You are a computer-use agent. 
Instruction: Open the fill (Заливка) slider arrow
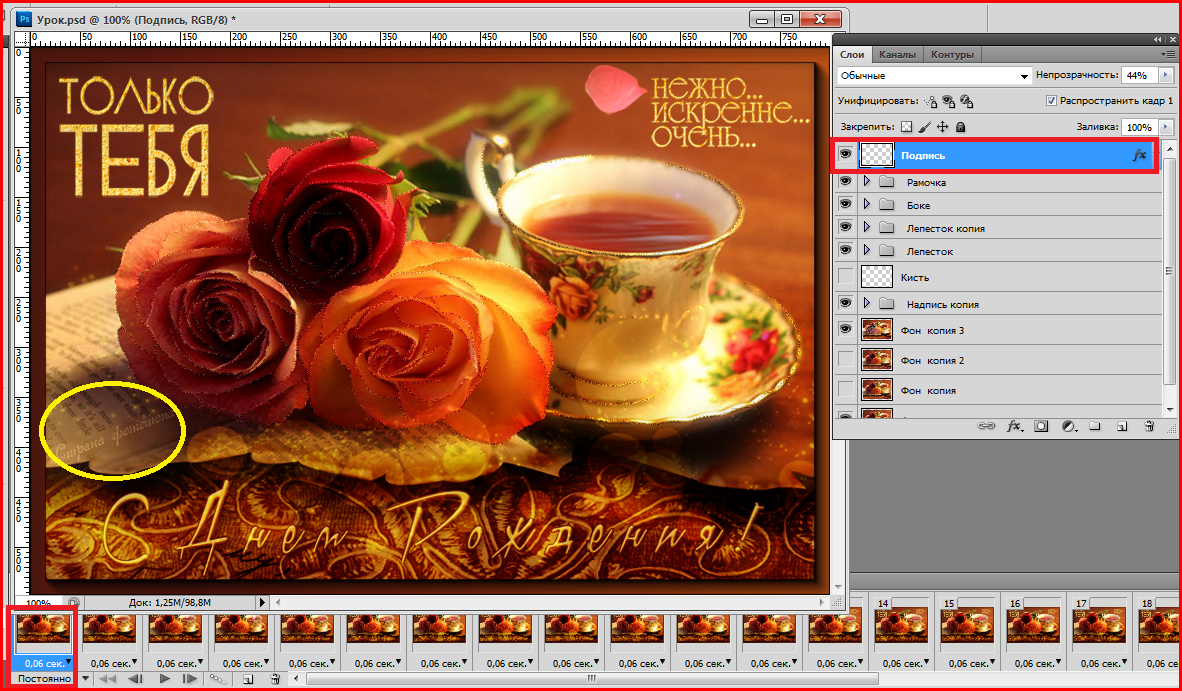pos(1167,127)
